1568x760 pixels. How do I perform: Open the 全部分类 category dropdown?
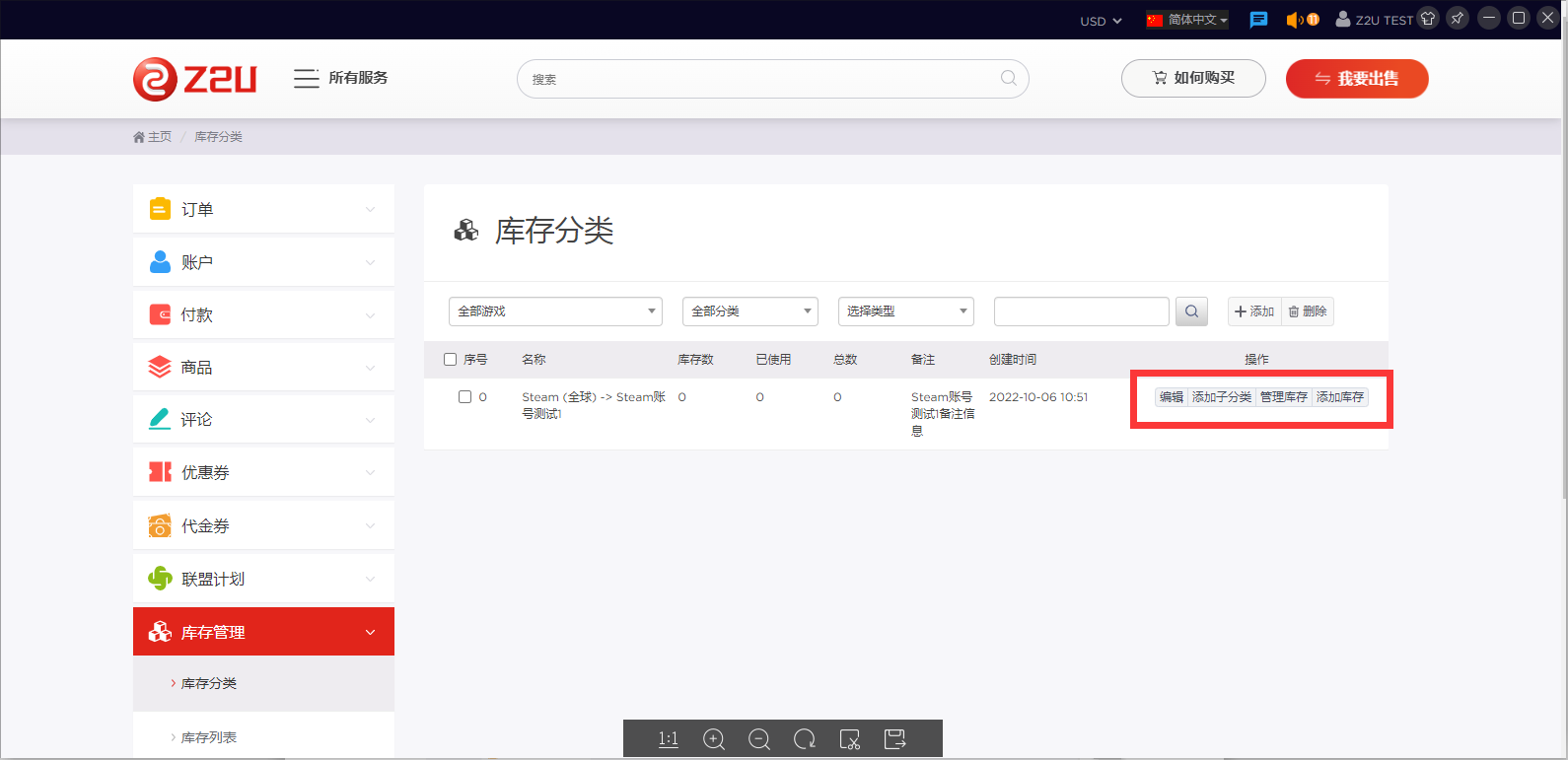point(750,311)
